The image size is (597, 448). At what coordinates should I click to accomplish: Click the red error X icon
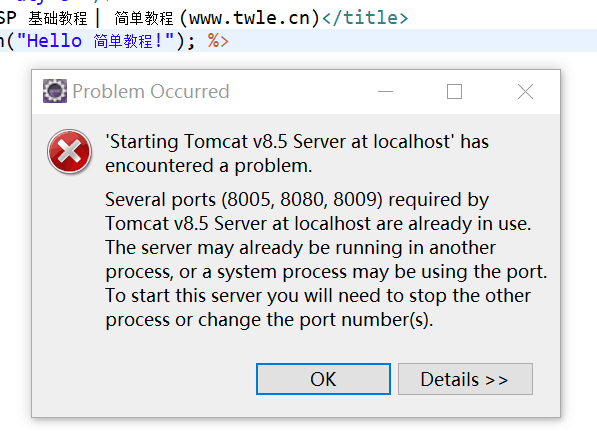69,151
